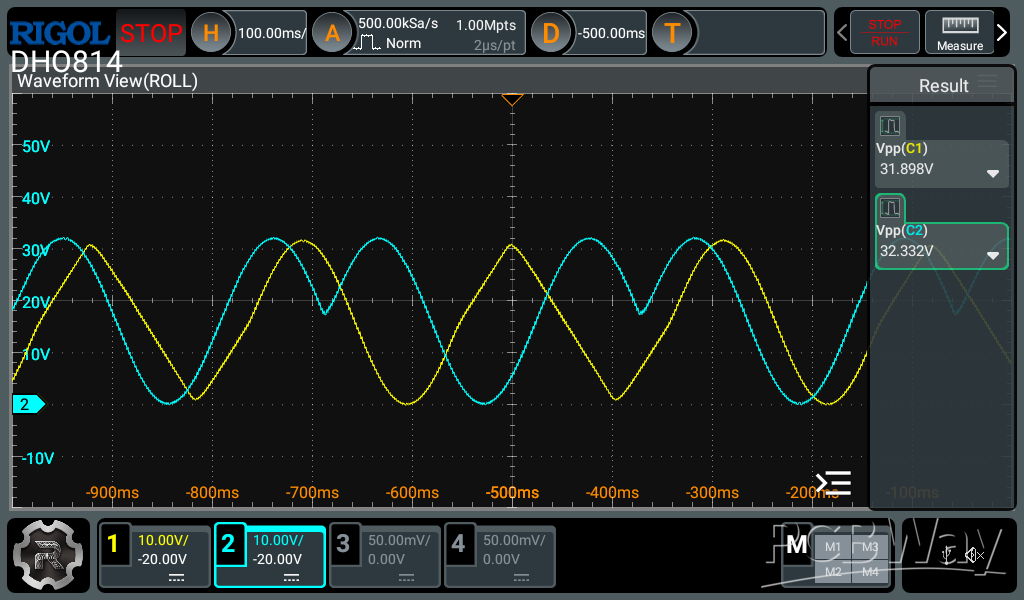The image size is (1024, 600).
Task: Show next quick tools with right chevron
Action: [x=1003, y=32]
